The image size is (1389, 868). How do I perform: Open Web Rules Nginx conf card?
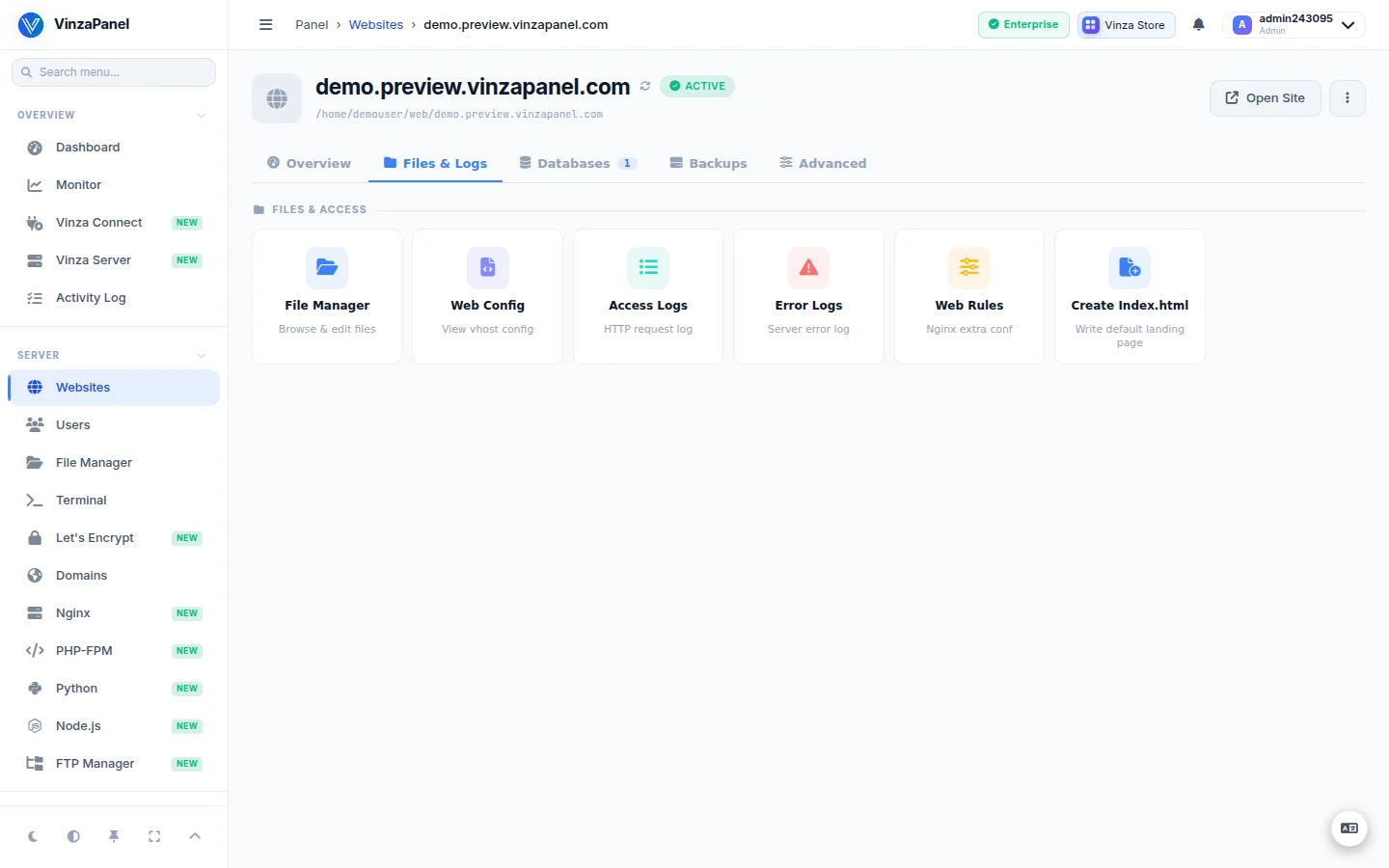[x=969, y=296]
